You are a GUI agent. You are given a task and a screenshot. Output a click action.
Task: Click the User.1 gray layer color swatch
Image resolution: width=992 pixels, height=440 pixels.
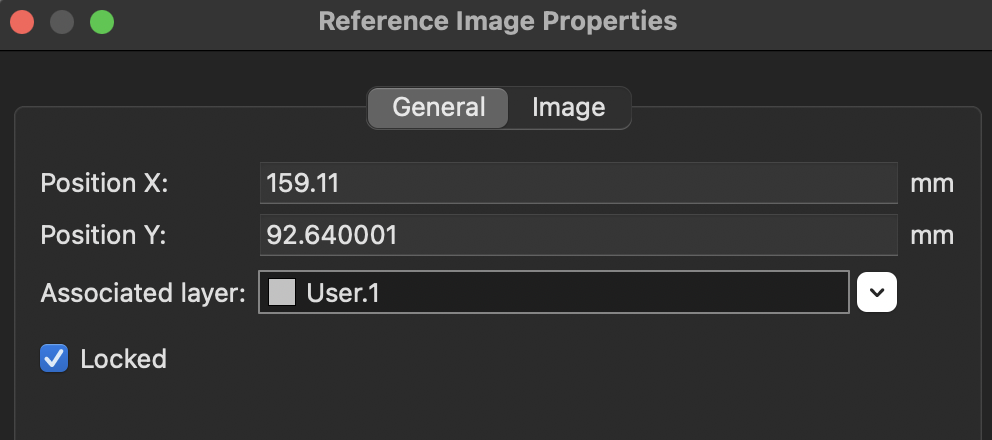(282, 293)
